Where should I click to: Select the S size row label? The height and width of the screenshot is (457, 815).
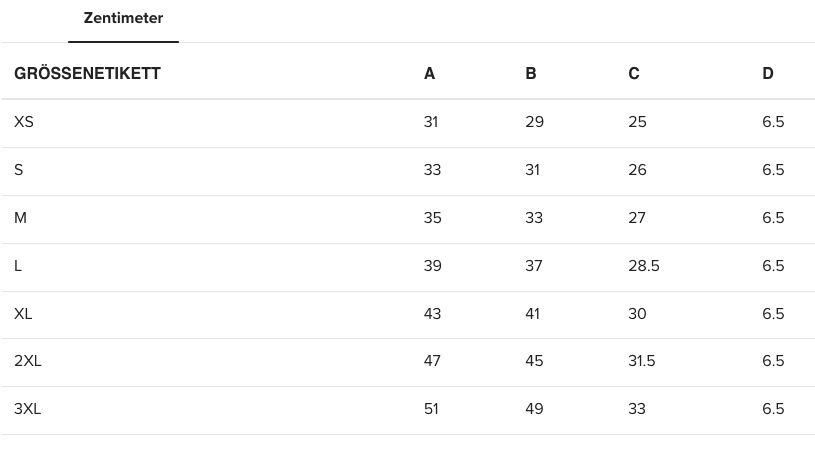(x=19, y=170)
